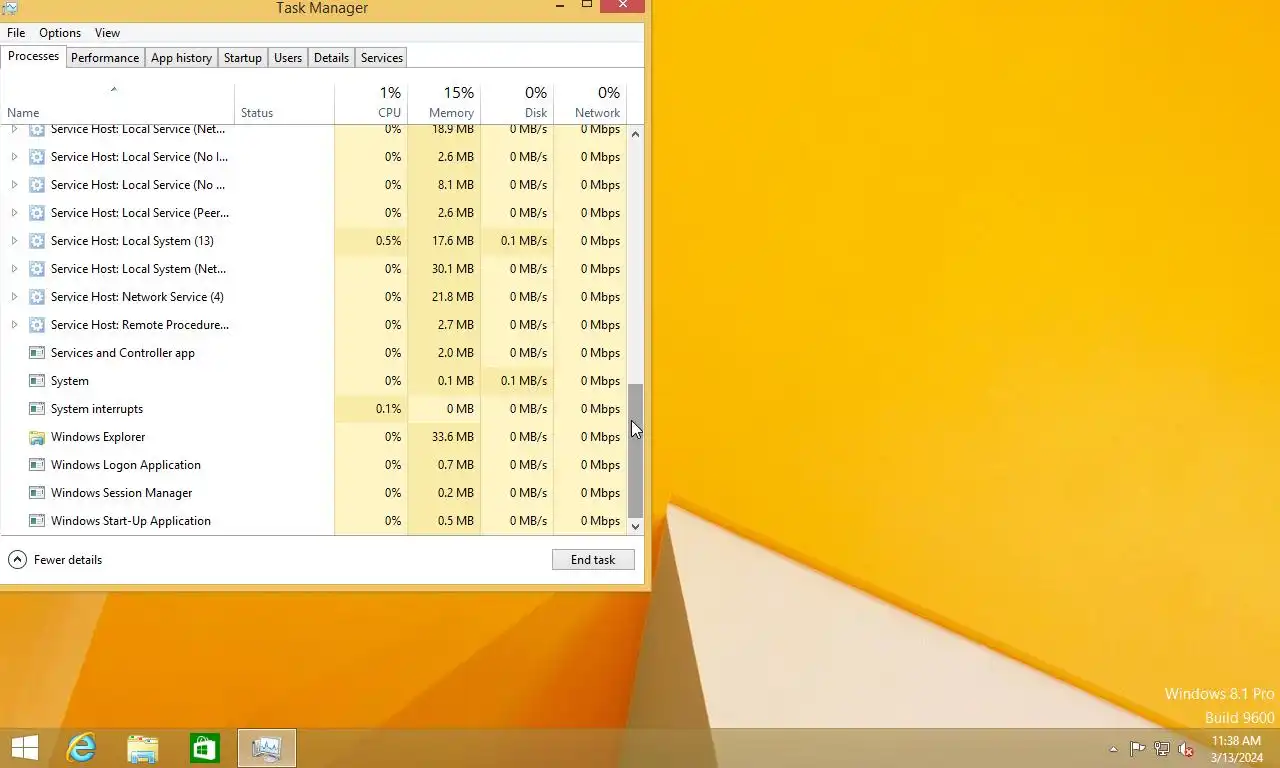Select the Windows Explorer process
Image resolution: width=1280 pixels, height=768 pixels.
pos(313,437)
